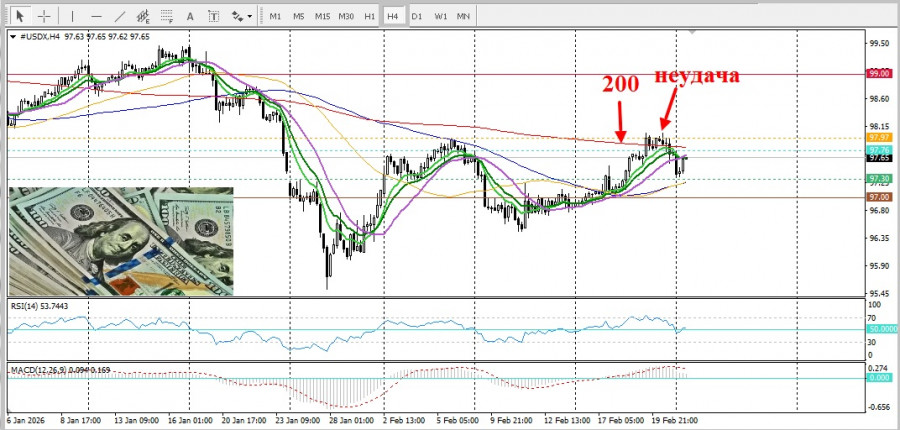
Task: Select the trendline drawing tool
Action: 120,16
